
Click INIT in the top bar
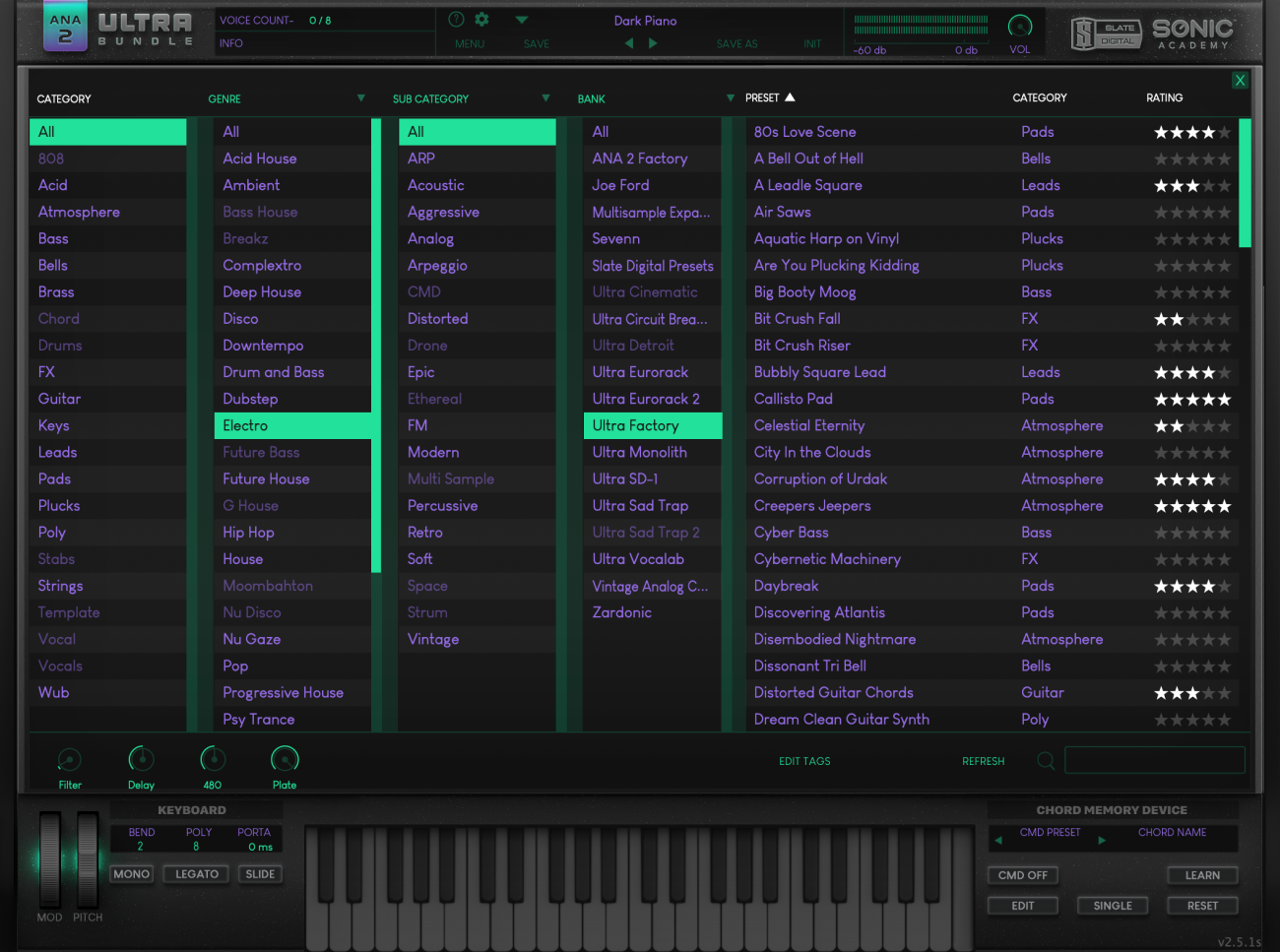tap(812, 43)
